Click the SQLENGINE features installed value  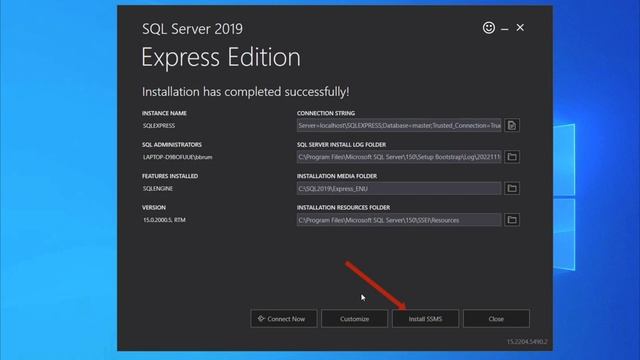pyautogui.click(x=158, y=189)
